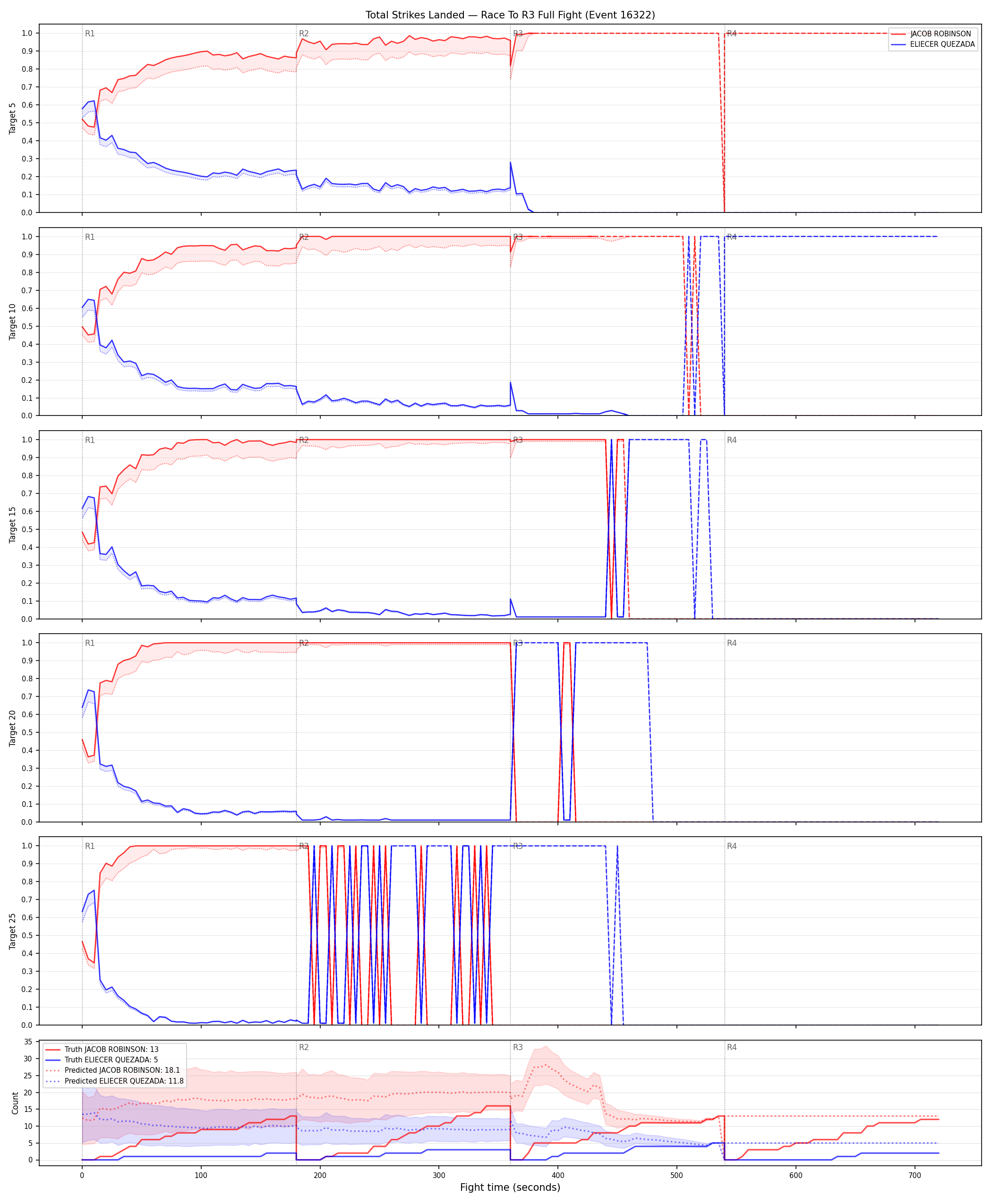Click the x-axis tick label '300'
The width and height of the screenshot is (992, 1204).
(x=439, y=1175)
